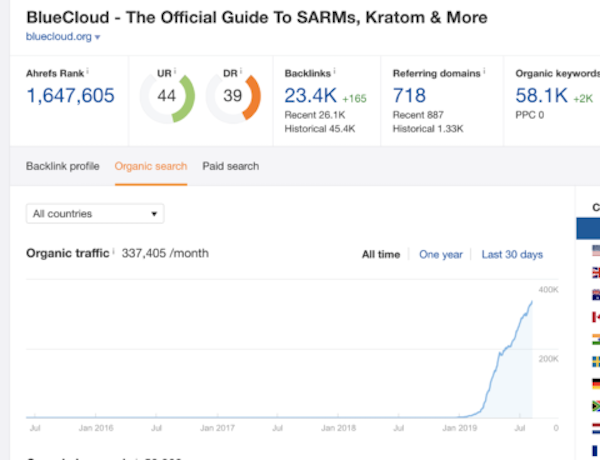Click the India flag icon
600x460 pixels.
[596, 339]
